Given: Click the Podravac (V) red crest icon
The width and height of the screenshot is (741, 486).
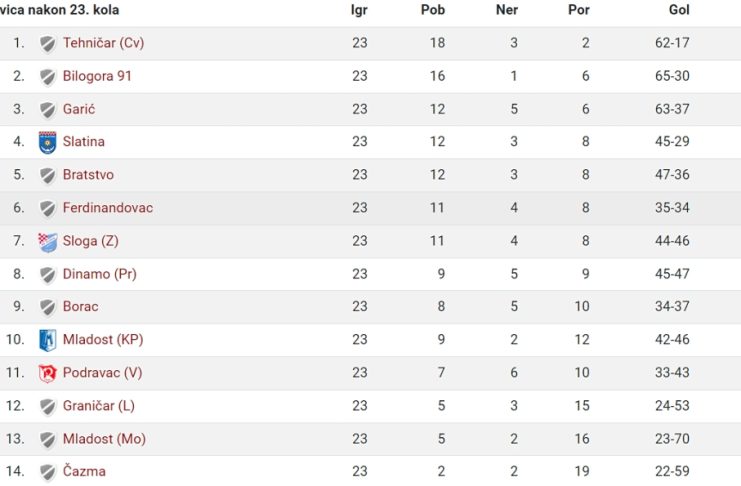Looking at the screenshot, I should (x=47, y=373).
